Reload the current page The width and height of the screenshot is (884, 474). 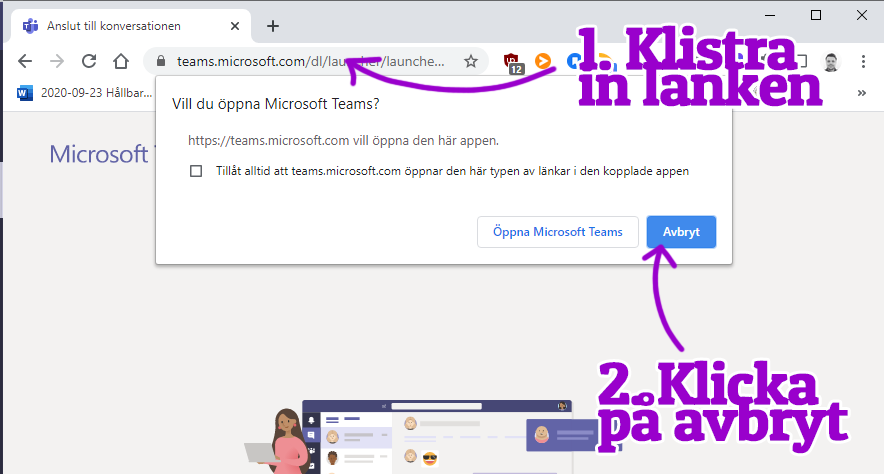[x=89, y=61]
